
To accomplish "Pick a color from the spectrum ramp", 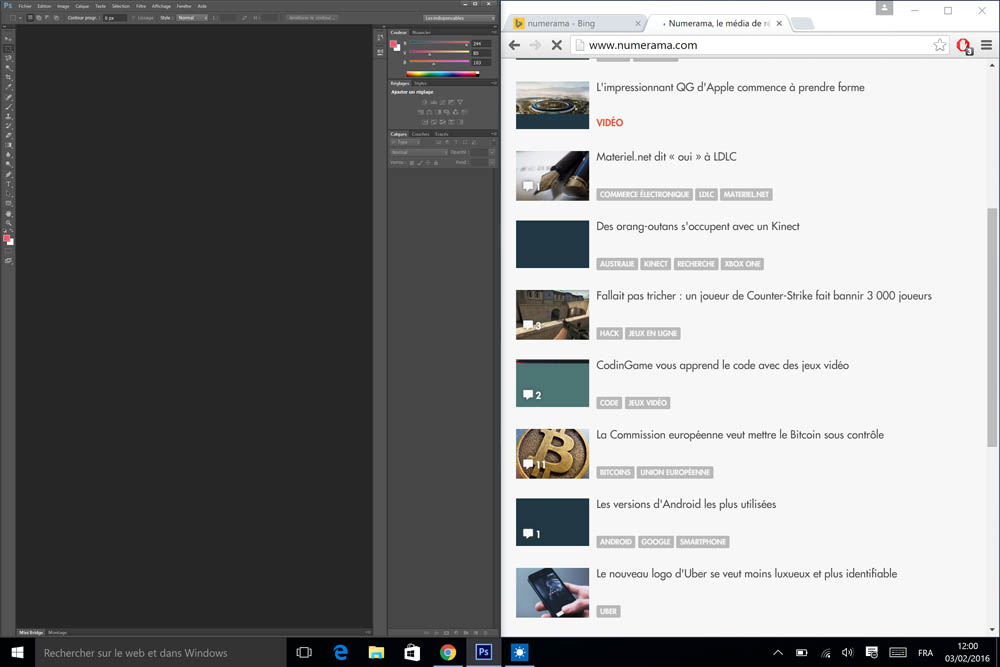I will pyautogui.click(x=443, y=73).
